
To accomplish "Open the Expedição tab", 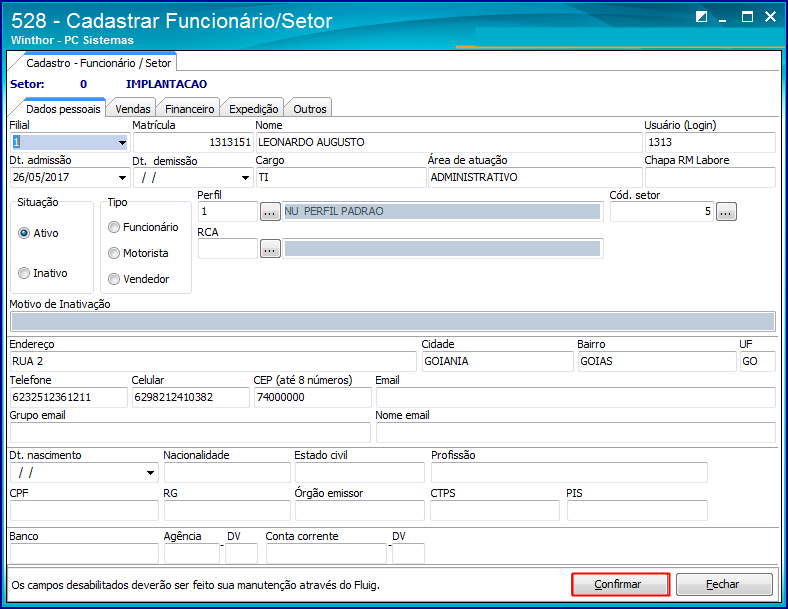I will (253, 109).
